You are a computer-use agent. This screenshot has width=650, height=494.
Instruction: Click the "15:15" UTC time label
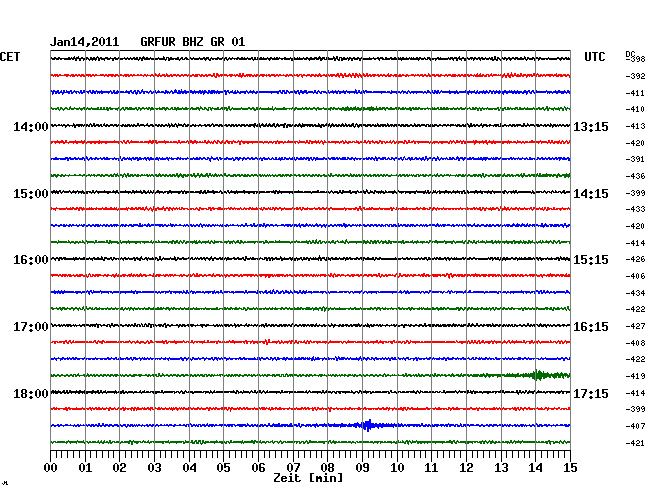click(591, 260)
